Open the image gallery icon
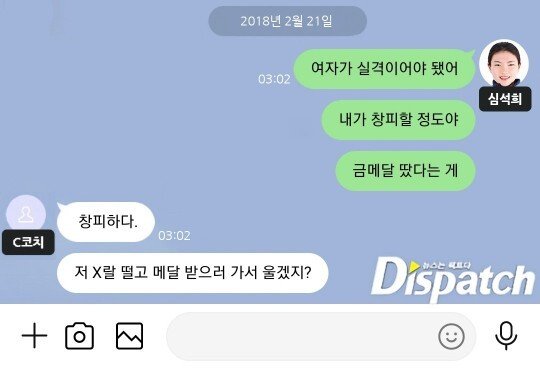The width and height of the screenshot is (540, 368). pyautogui.click(x=129, y=336)
